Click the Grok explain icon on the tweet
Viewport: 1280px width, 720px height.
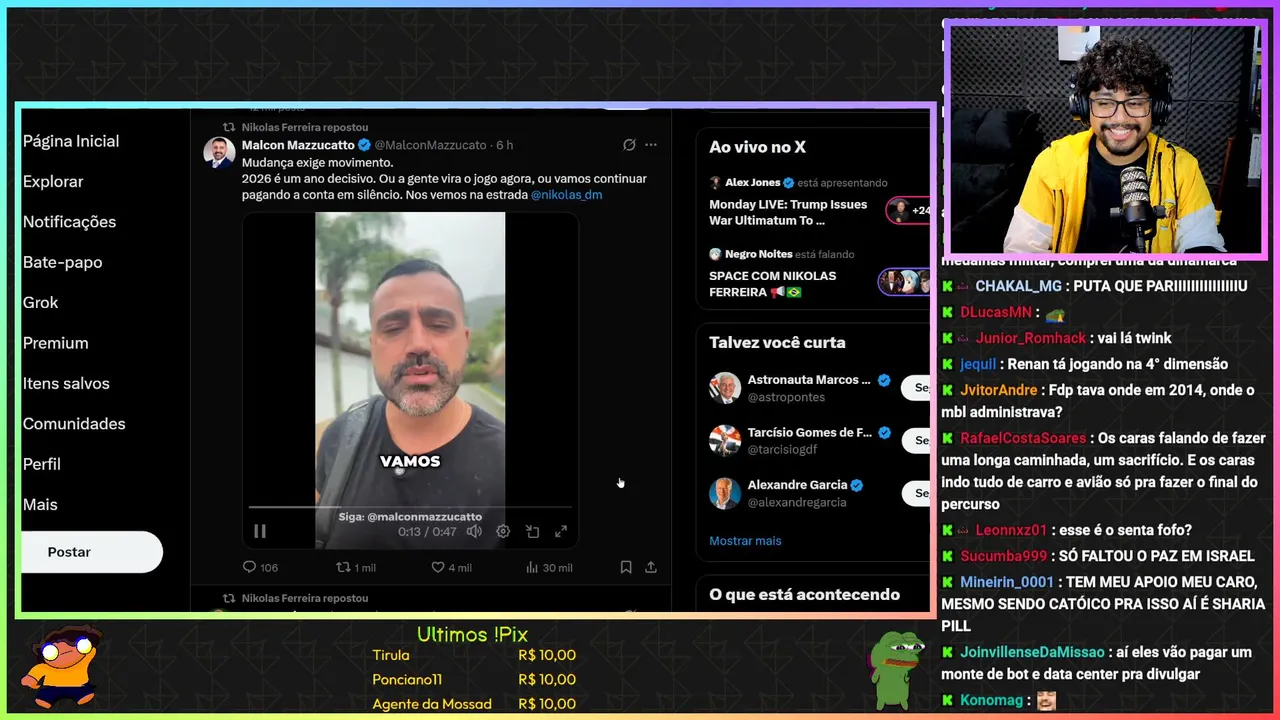coord(629,145)
